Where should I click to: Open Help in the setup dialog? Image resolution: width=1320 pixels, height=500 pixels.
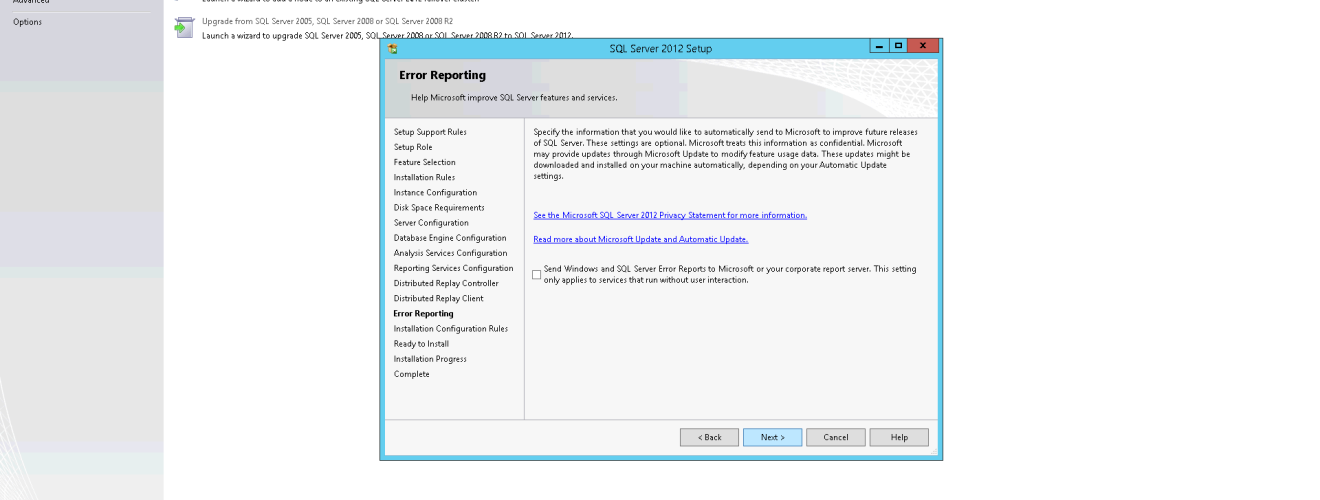tap(899, 437)
